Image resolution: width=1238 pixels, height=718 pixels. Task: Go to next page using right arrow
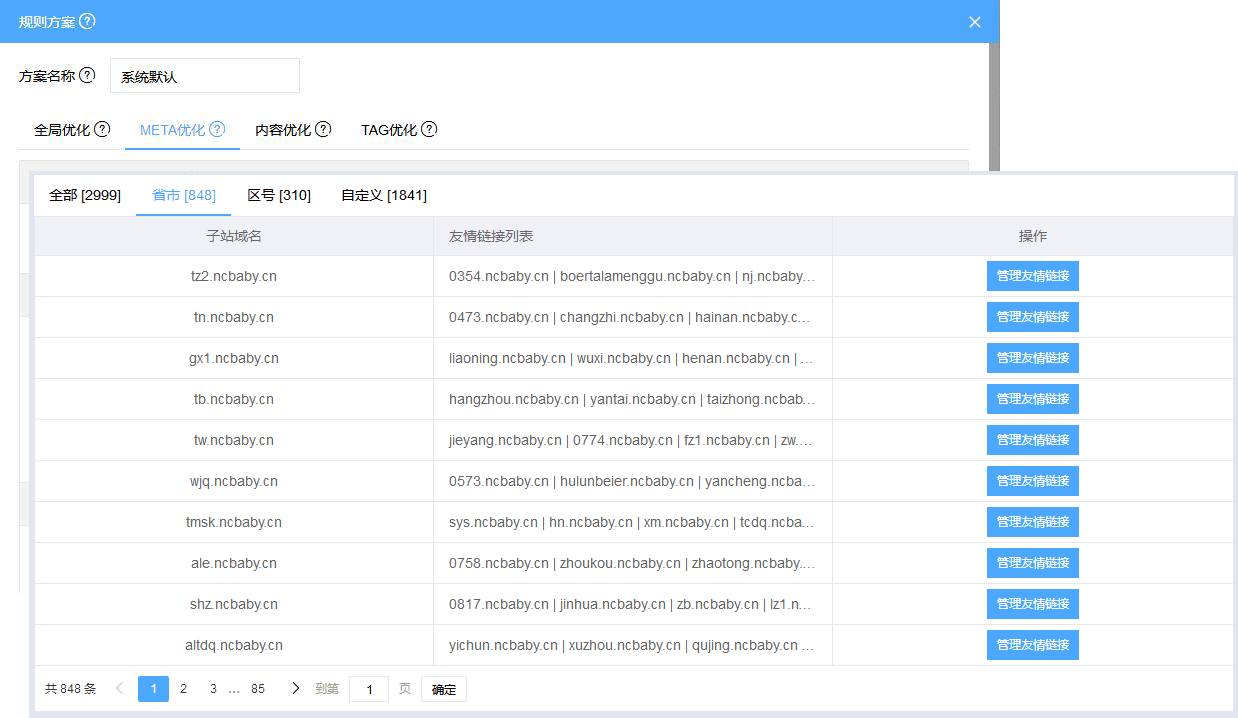[295, 688]
